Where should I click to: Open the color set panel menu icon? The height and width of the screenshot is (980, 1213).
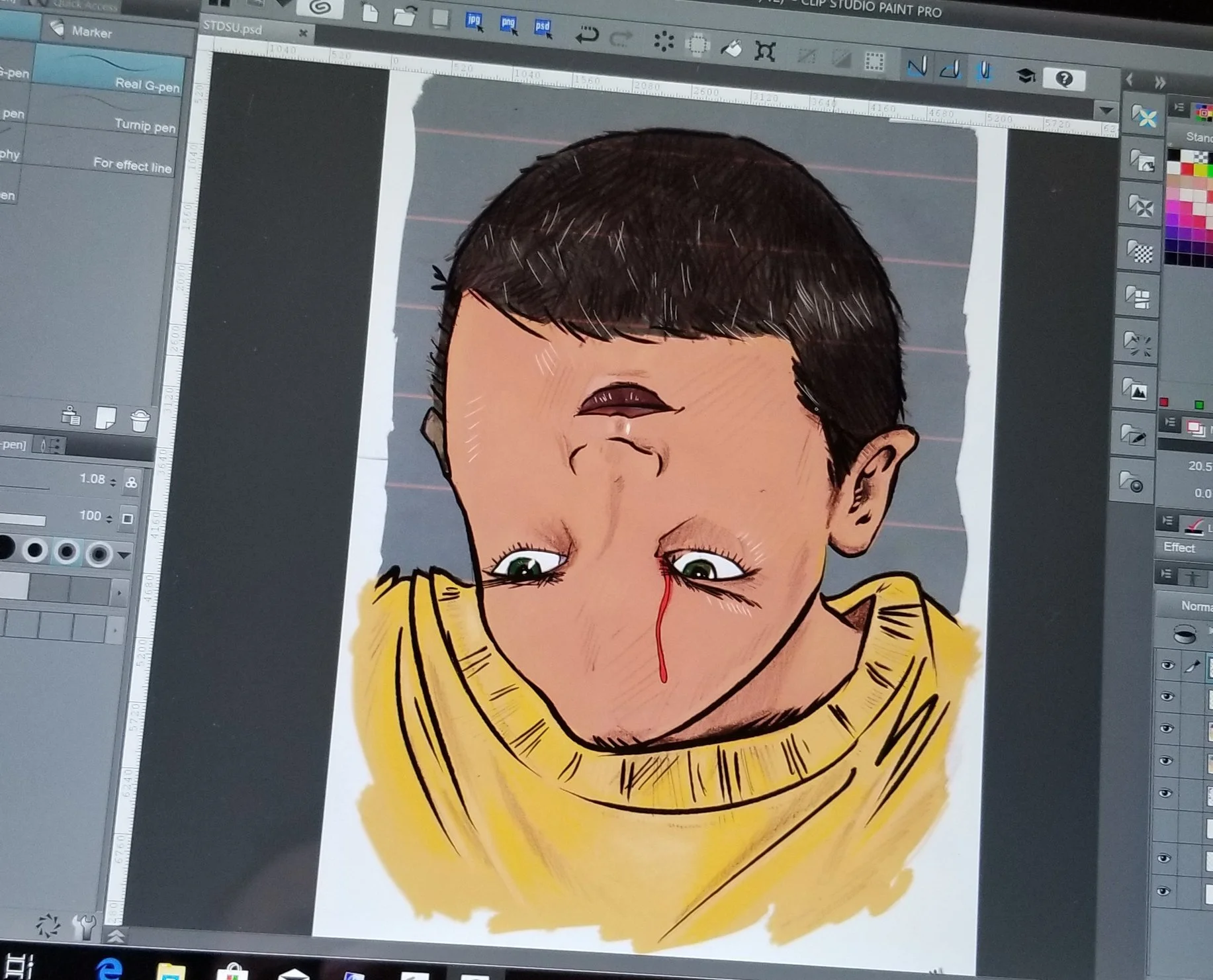1179,107
